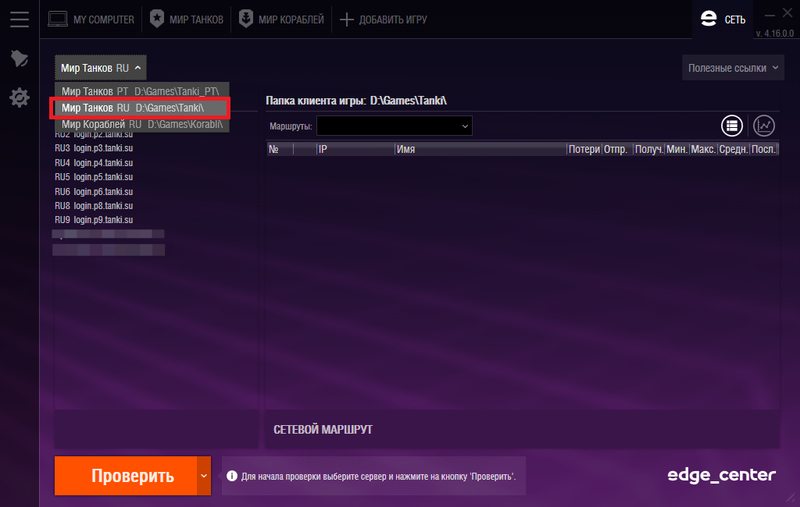Select server RU9 login.p9.tanki.su

click(x=94, y=220)
